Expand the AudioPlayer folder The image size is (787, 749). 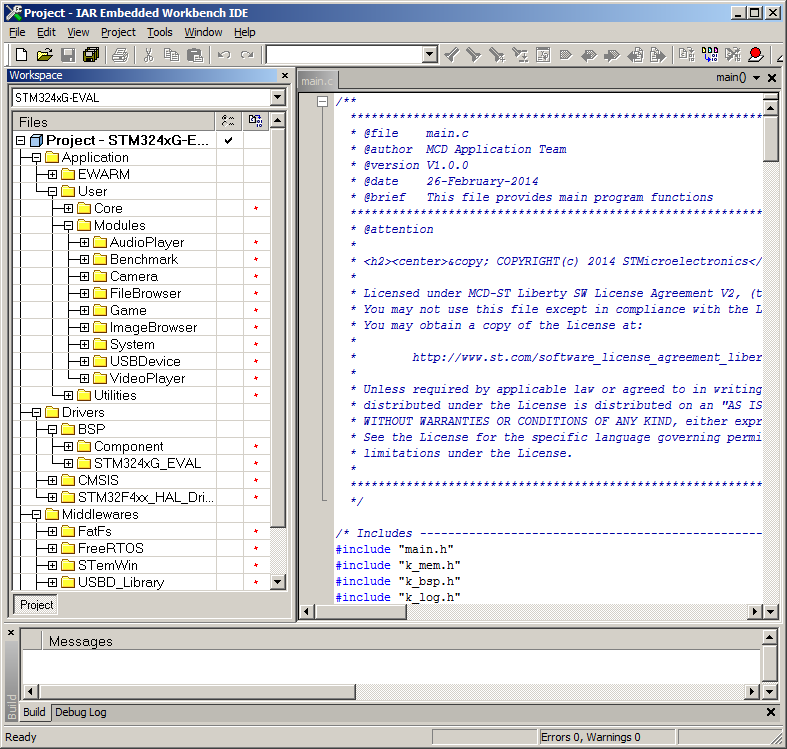84,243
